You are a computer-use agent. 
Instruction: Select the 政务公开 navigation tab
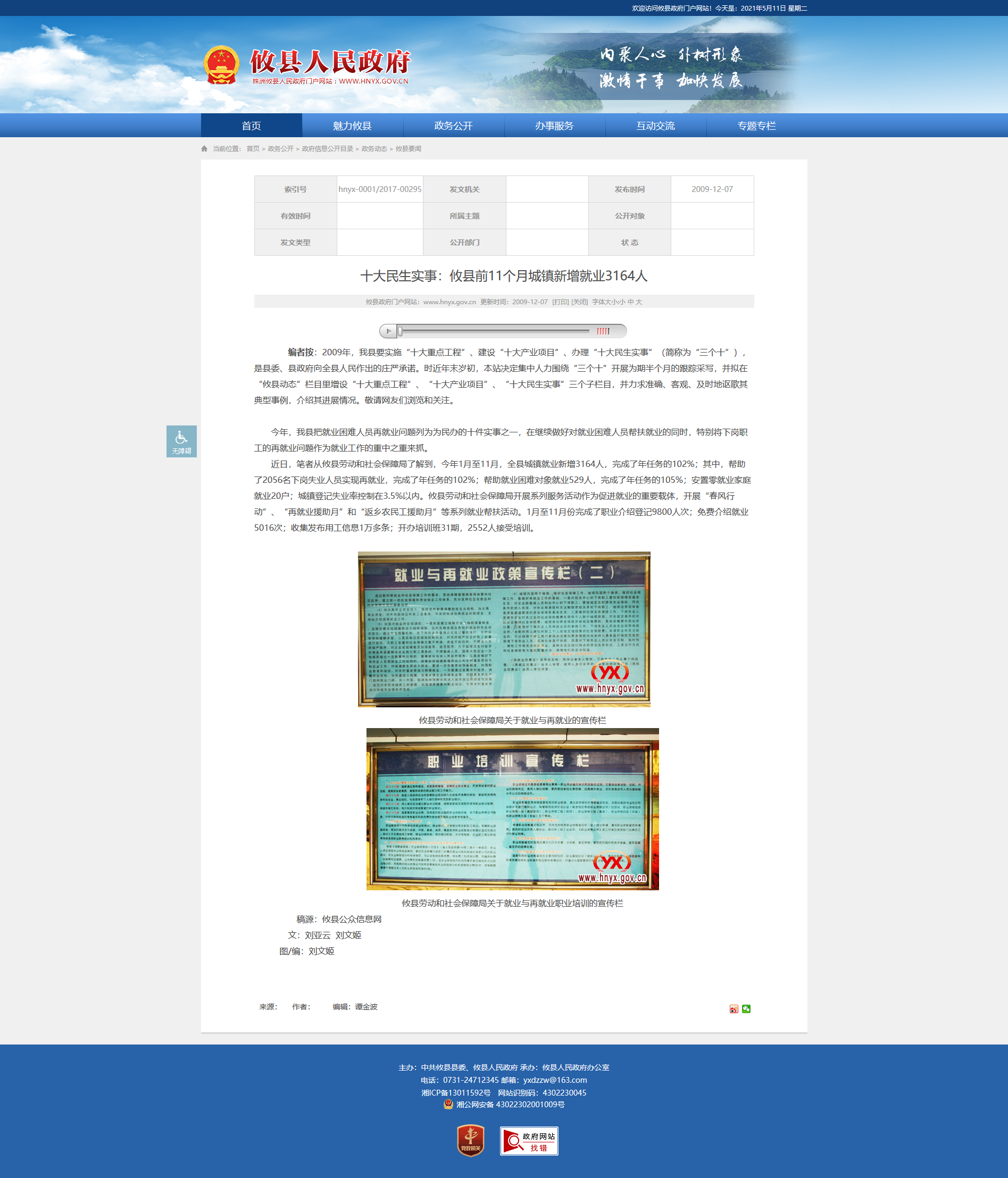tap(453, 126)
